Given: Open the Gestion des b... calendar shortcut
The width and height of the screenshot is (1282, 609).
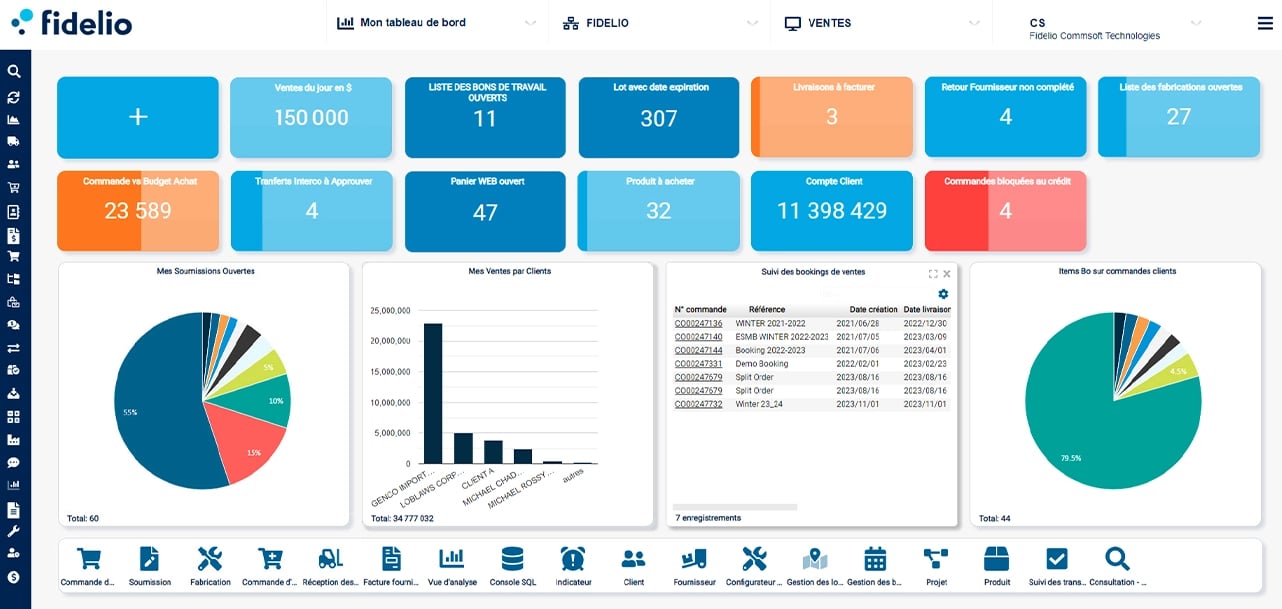Looking at the screenshot, I should coord(875,566).
